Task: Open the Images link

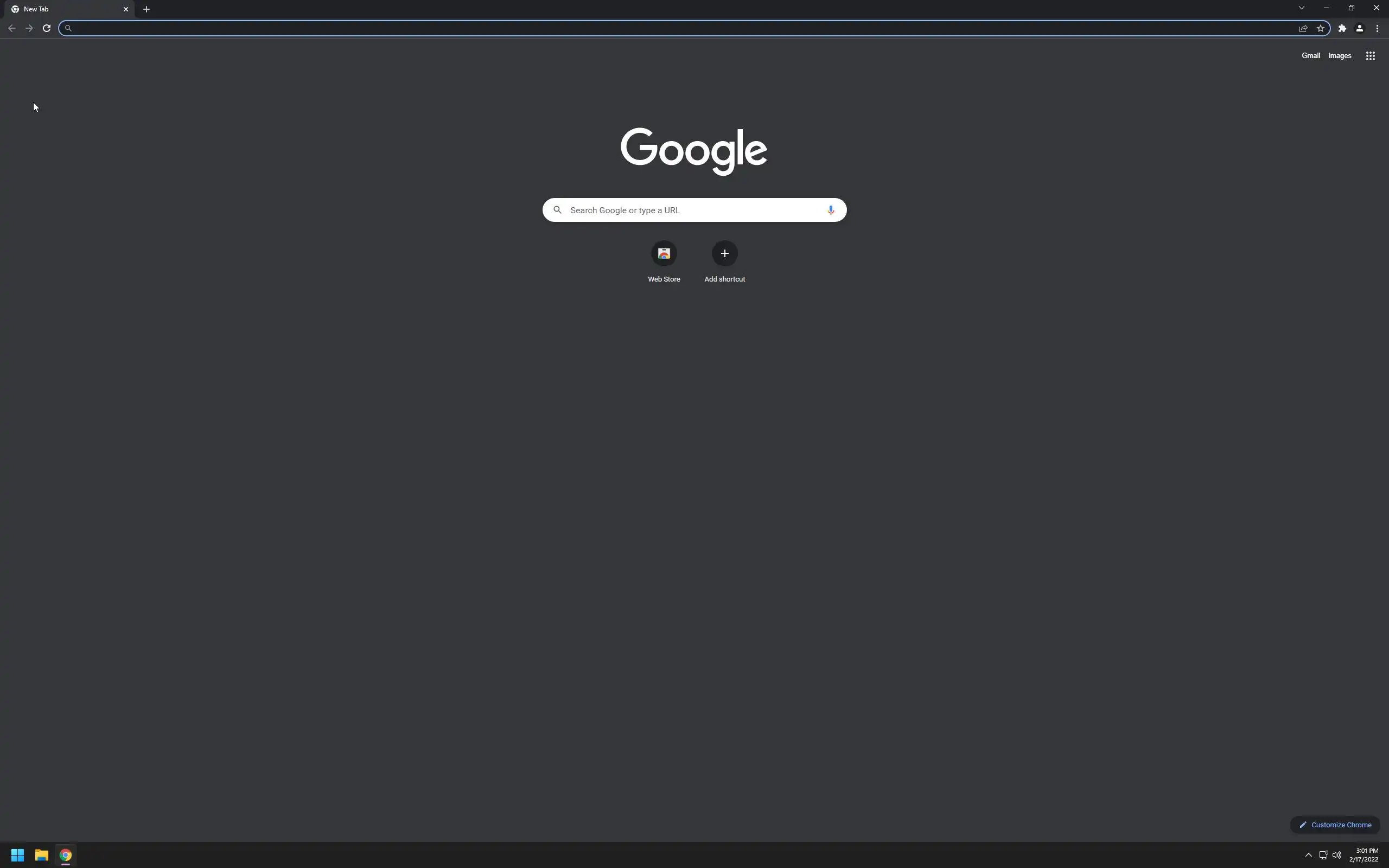Action: click(x=1340, y=56)
